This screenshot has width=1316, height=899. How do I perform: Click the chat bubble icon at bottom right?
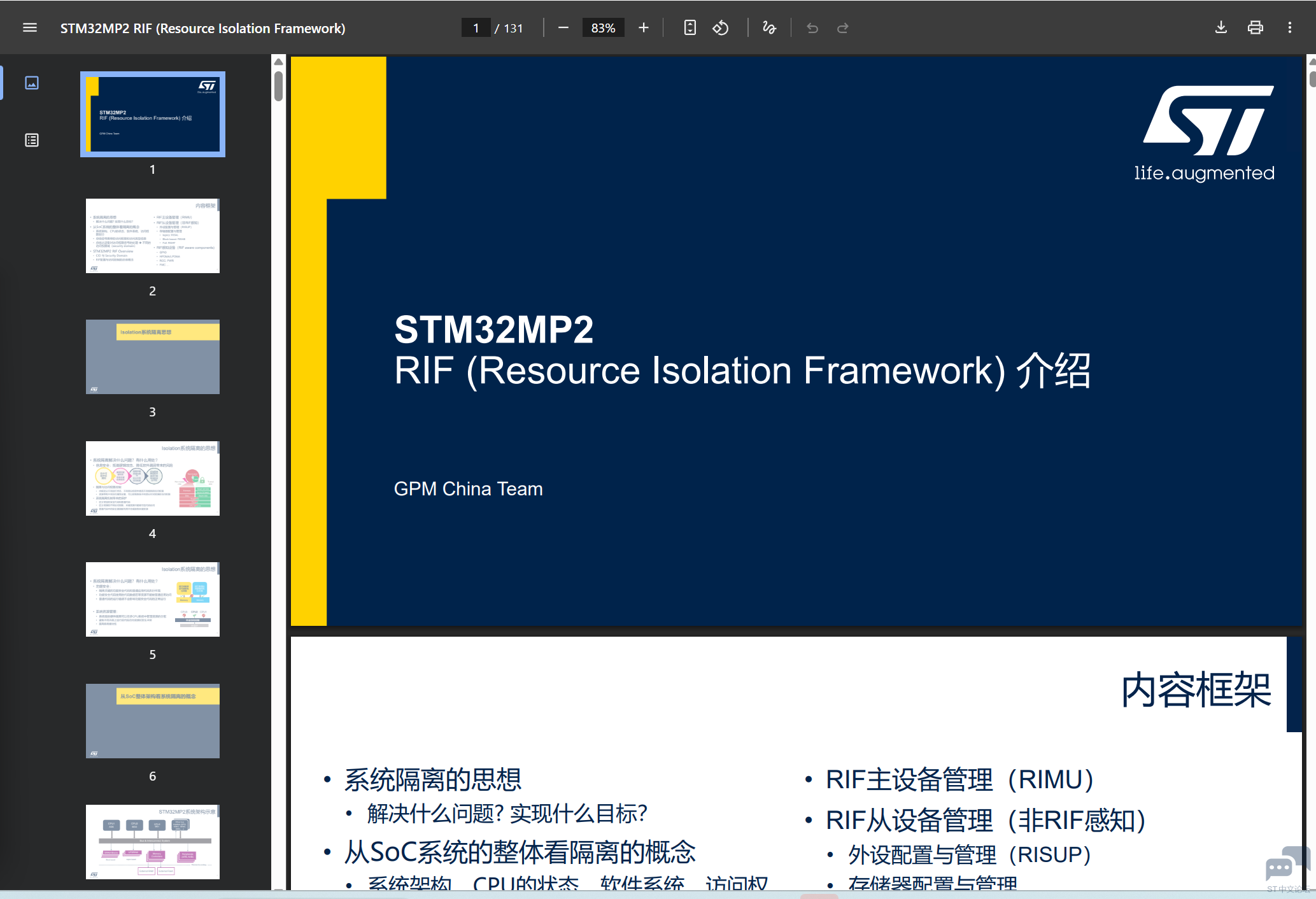(x=1287, y=863)
